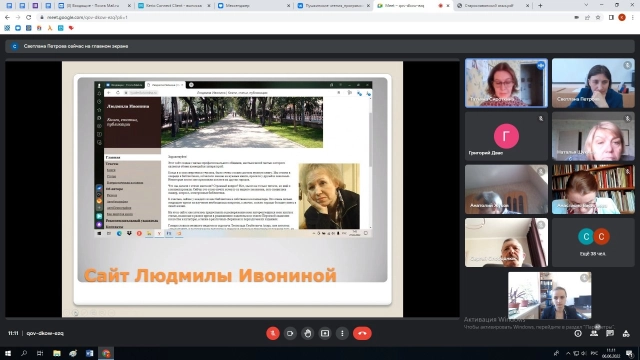This screenshot has width=640, height=360.
Task: Switch to the Mail.ru inbox tab
Action: click(x=93, y=6)
